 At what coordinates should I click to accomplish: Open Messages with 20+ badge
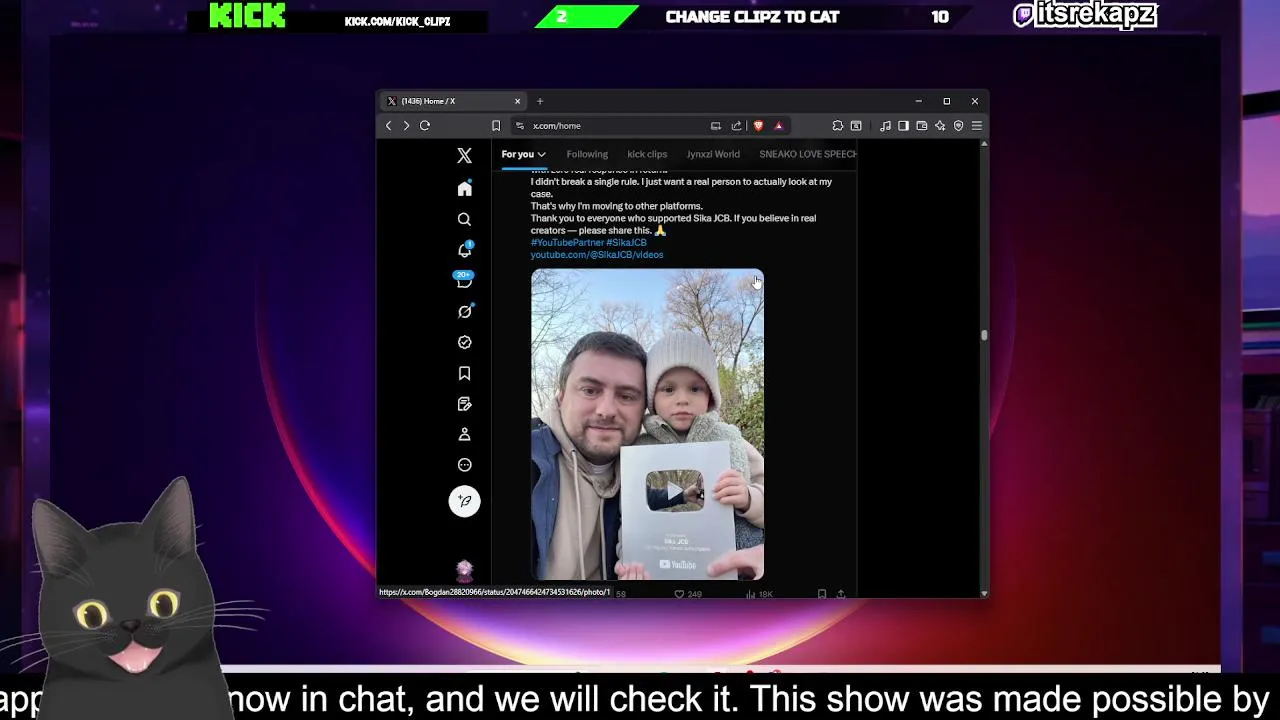tap(464, 280)
